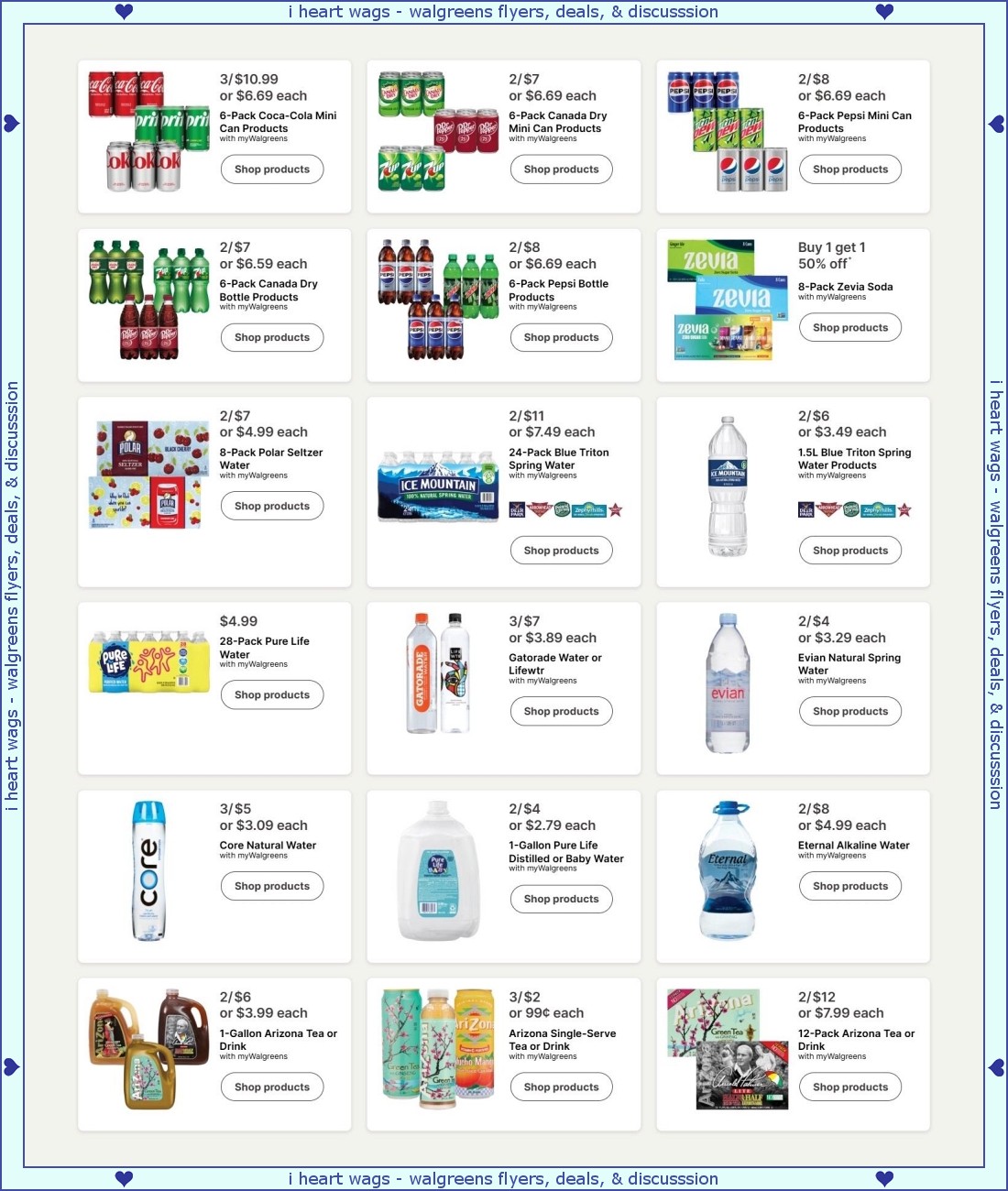The image size is (1008, 1191).
Task: Click the 24-Pack Blue Triton Spring Water title
Action: click(x=559, y=459)
